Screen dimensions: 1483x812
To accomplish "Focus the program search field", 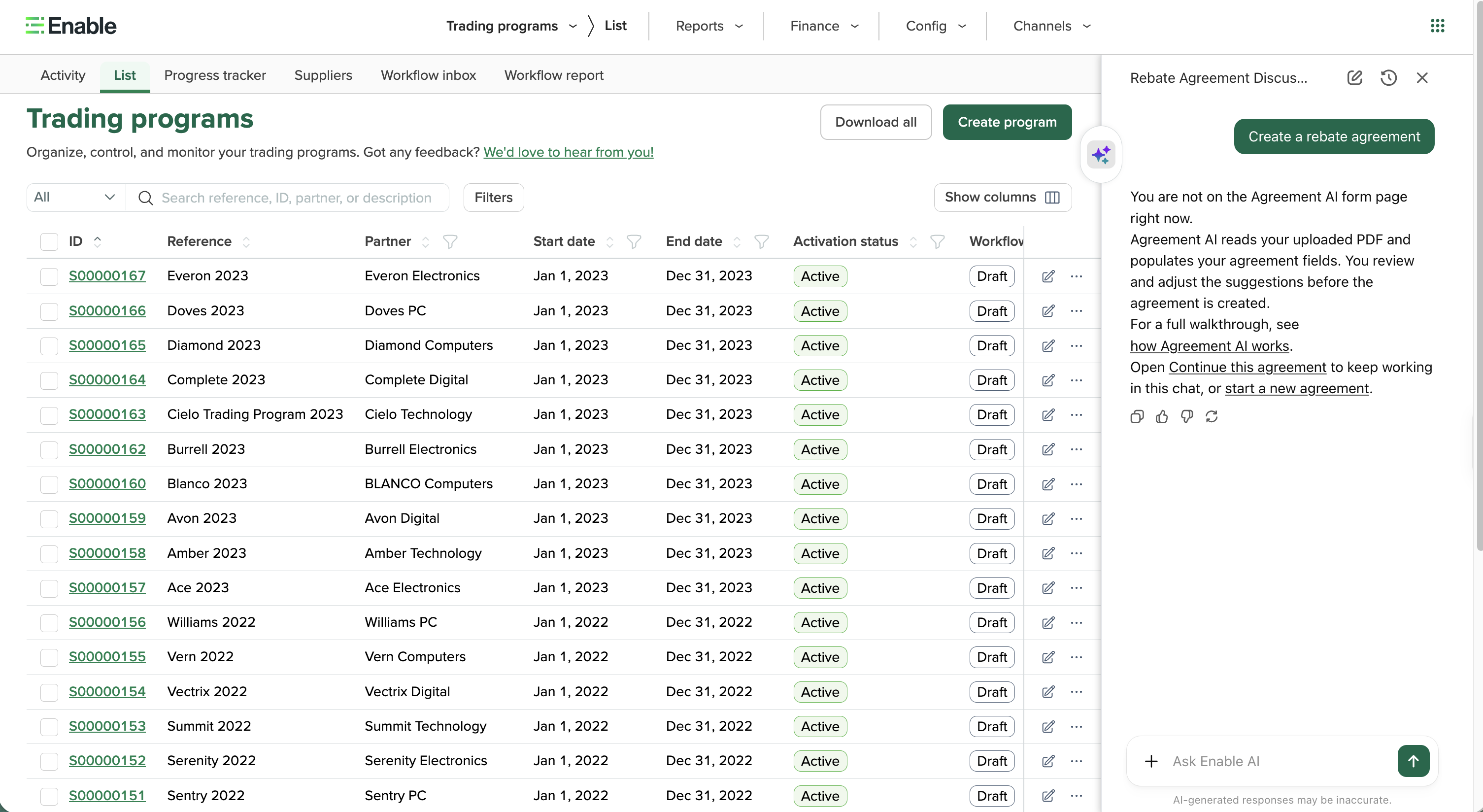I will click(288, 198).
